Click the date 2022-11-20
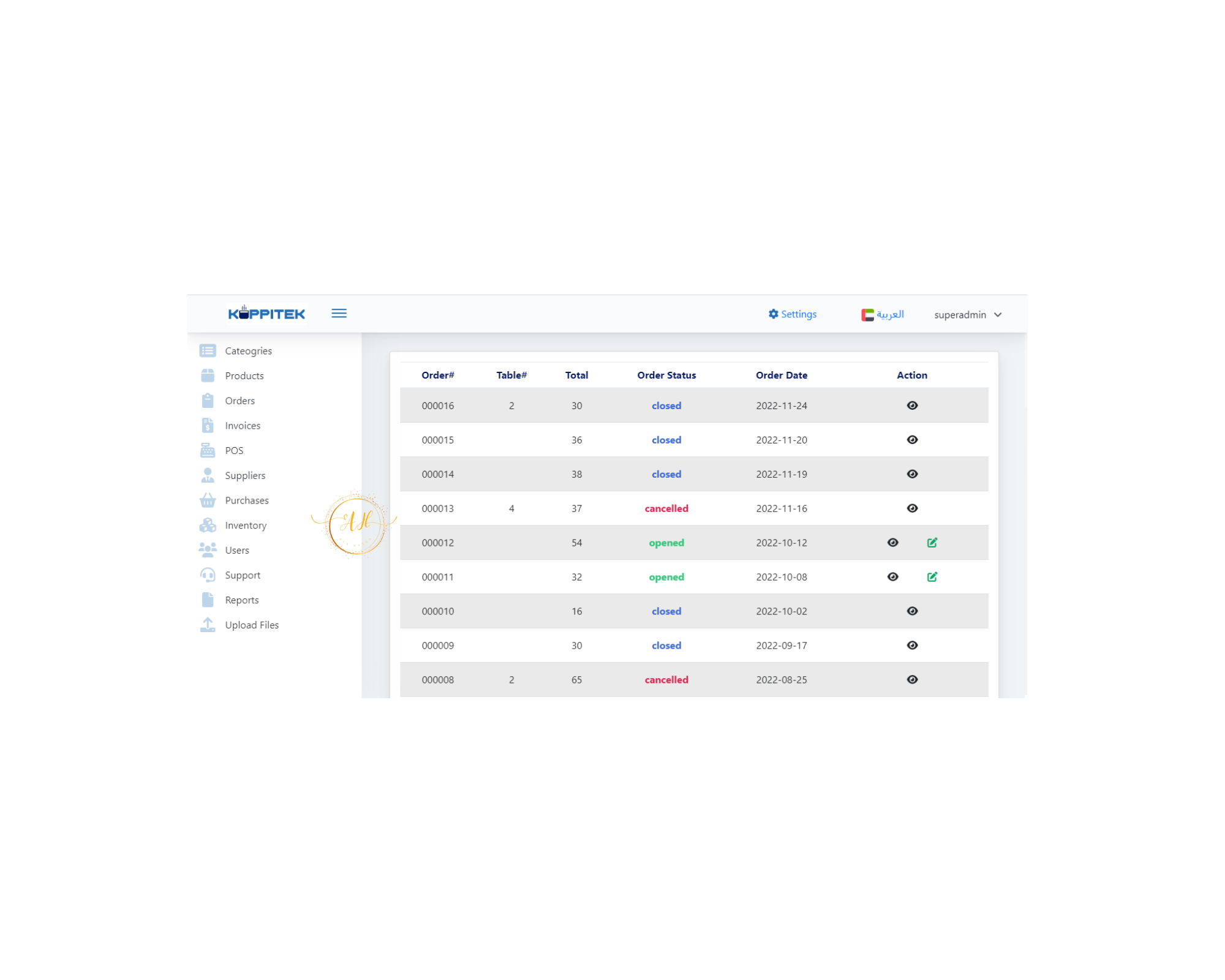The image size is (1225, 980). pyautogui.click(x=782, y=440)
